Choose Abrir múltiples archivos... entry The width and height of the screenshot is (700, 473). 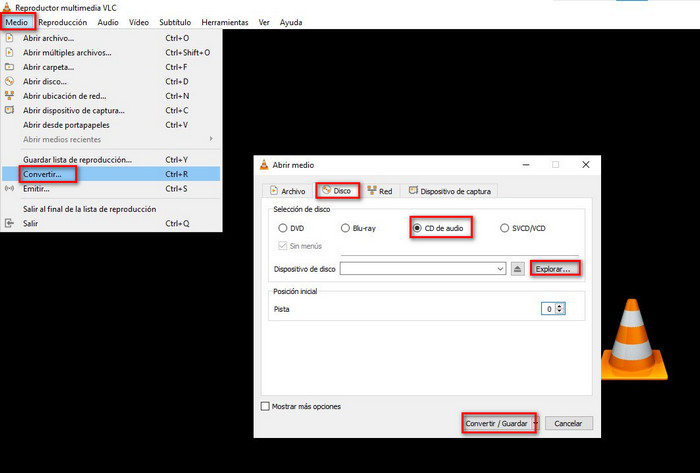(x=111, y=53)
